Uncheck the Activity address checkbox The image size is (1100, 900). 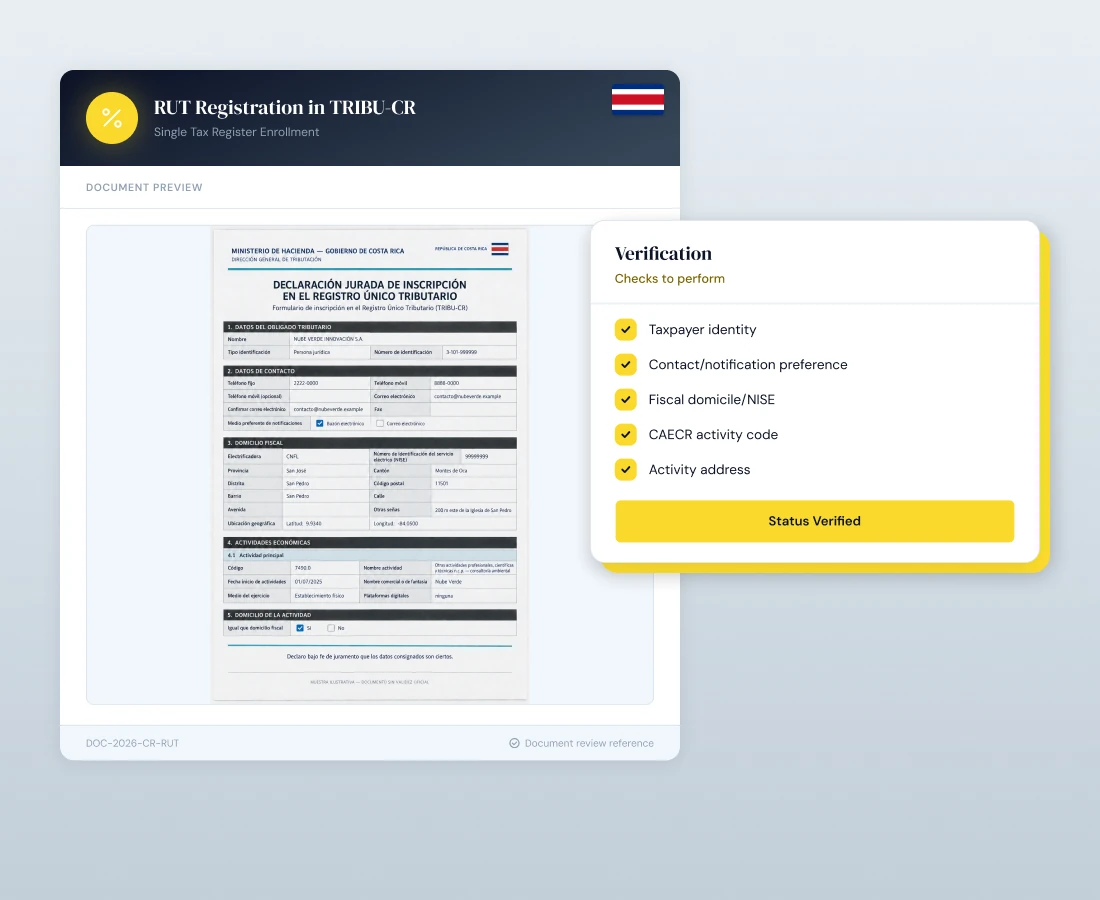coord(626,470)
